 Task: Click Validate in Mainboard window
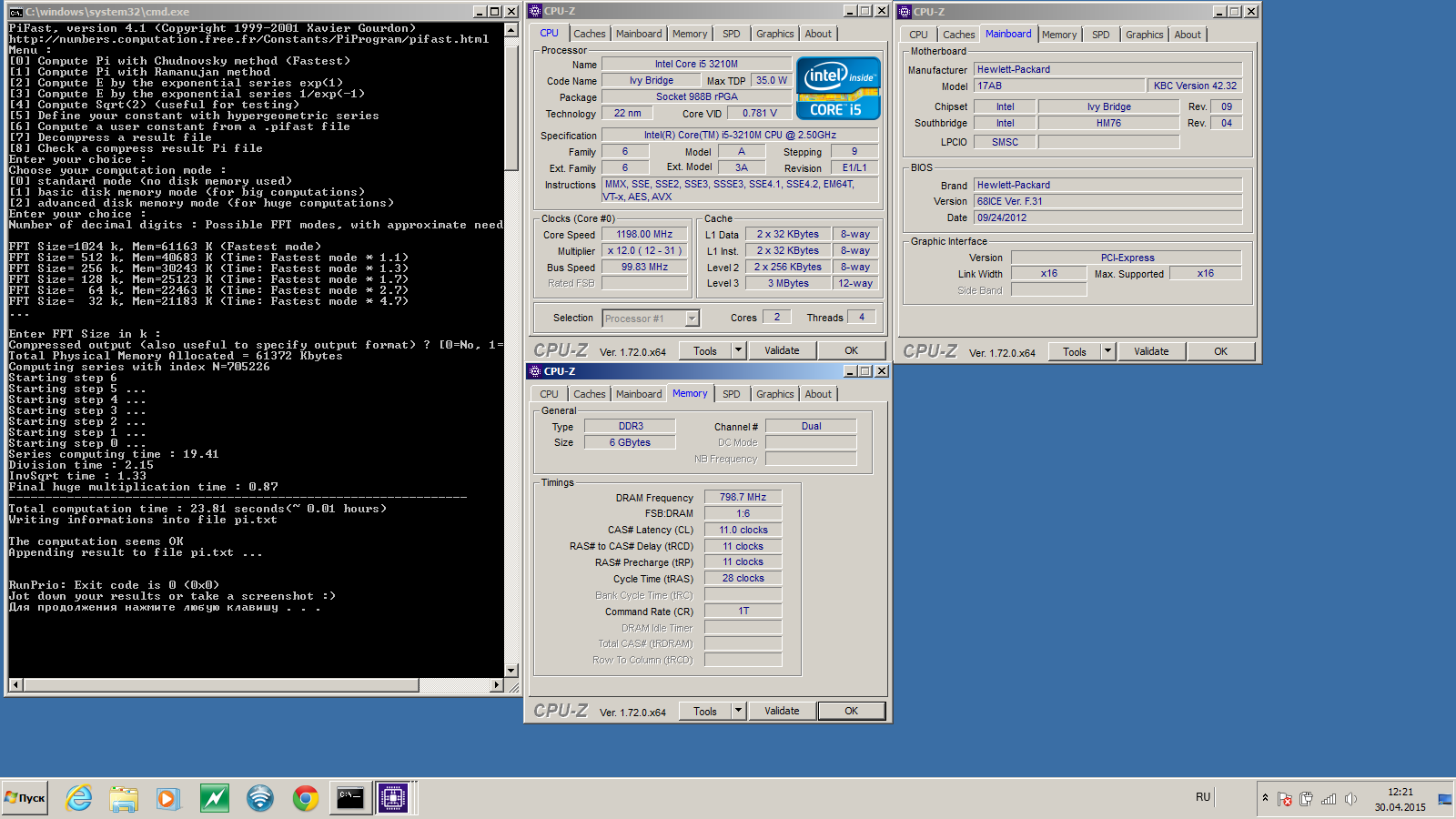pyautogui.click(x=1151, y=351)
